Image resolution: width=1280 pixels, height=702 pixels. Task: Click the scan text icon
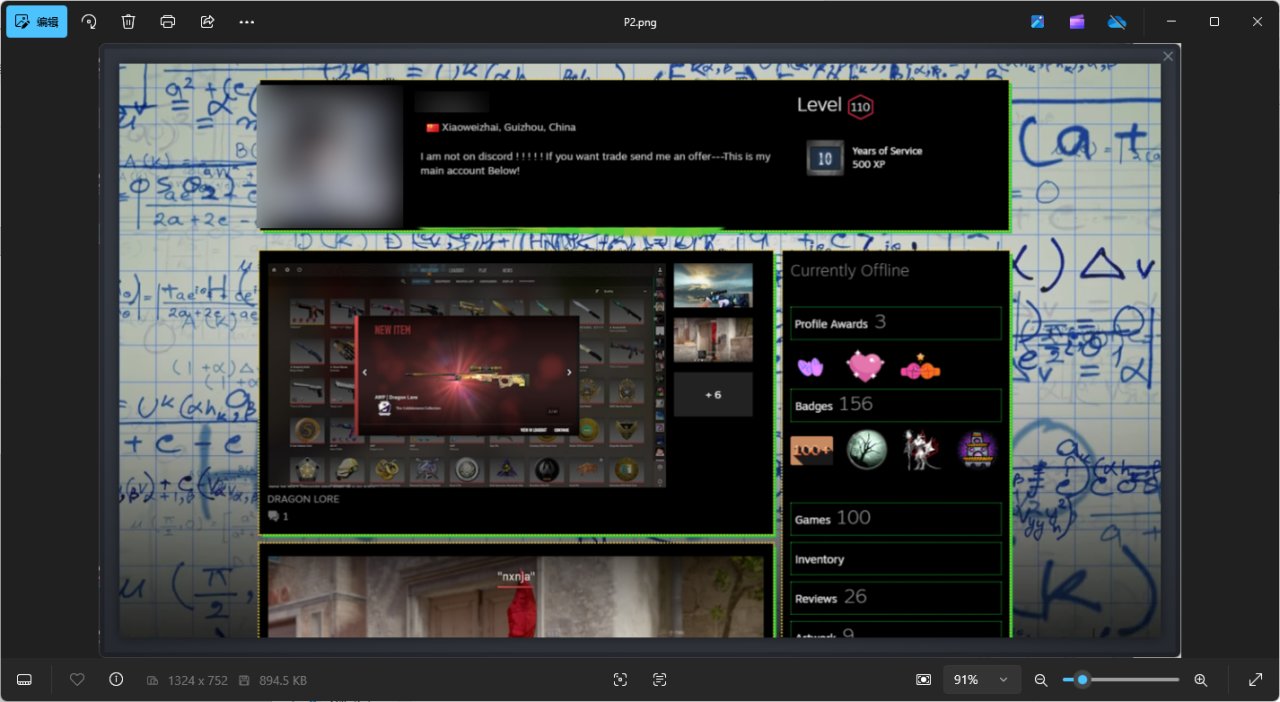(x=659, y=680)
